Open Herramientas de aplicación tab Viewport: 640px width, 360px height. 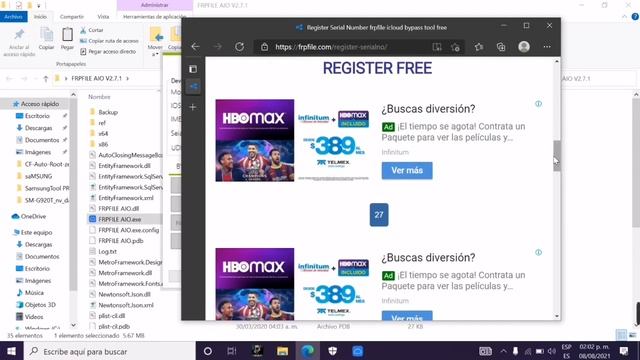pyautogui.click(x=154, y=17)
